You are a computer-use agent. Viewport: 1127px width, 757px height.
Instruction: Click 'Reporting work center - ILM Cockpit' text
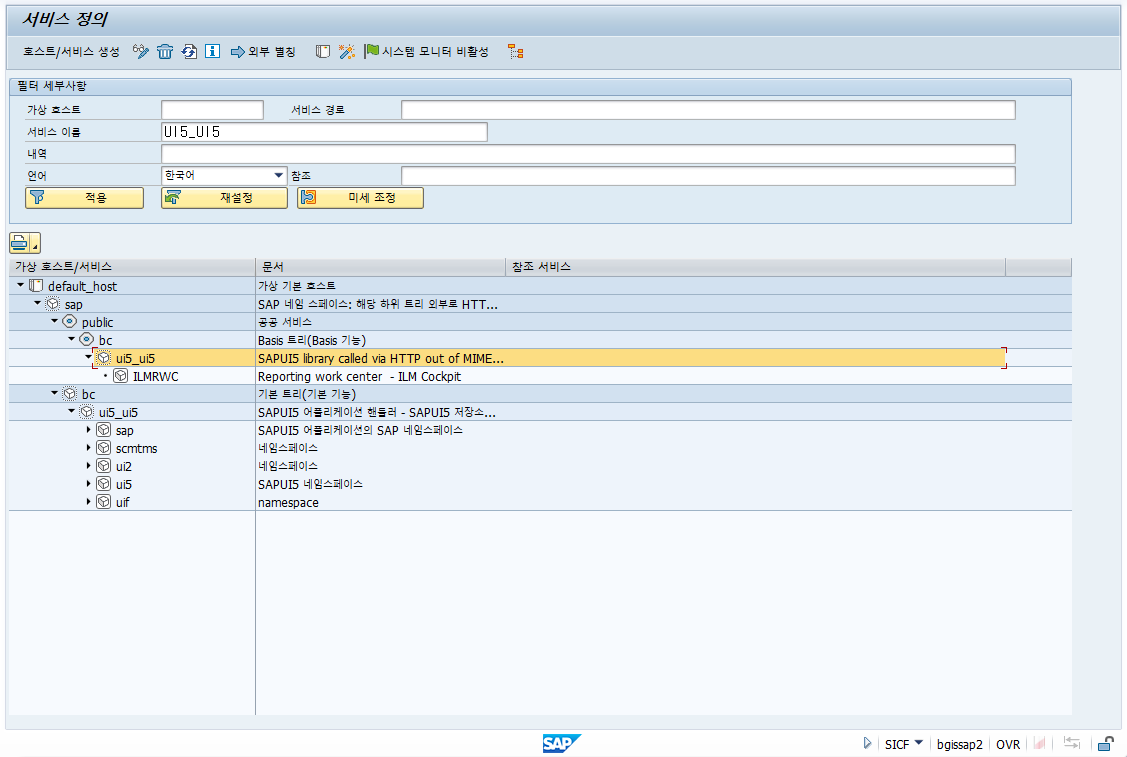pyautogui.click(x=359, y=377)
